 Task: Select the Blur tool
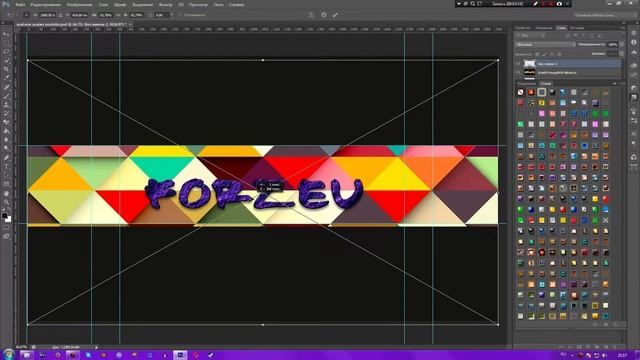tap(6, 140)
